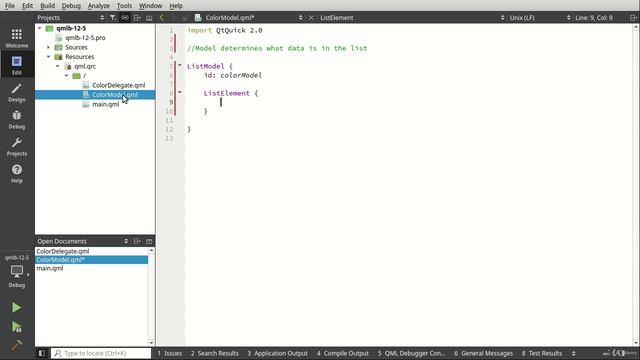Build project with hammer icon
The width and height of the screenshot is (640, 360).
pyautogui.click(x=16, y=345)
